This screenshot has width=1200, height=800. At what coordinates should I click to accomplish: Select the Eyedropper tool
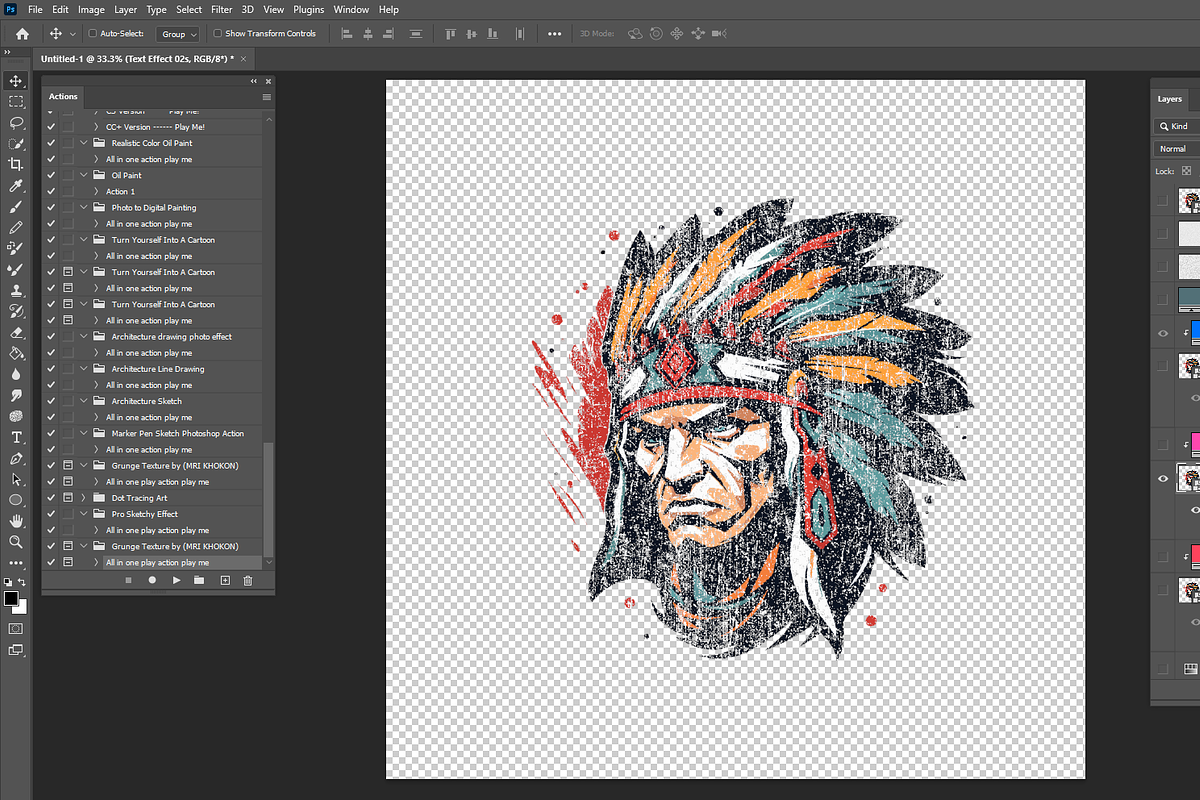click(x=16, y=186)
